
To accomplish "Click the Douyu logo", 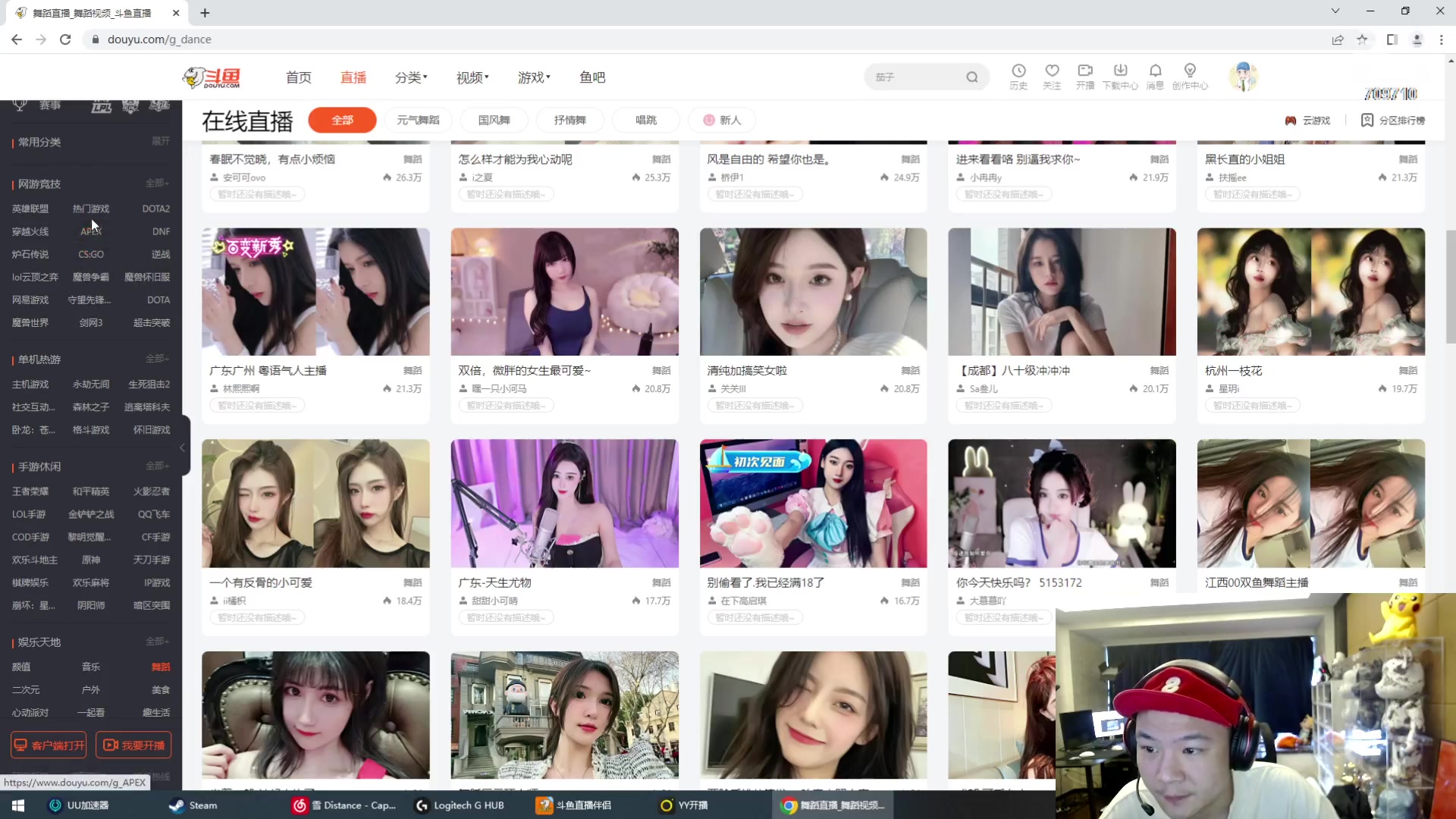I will click(x=212, y=77).
